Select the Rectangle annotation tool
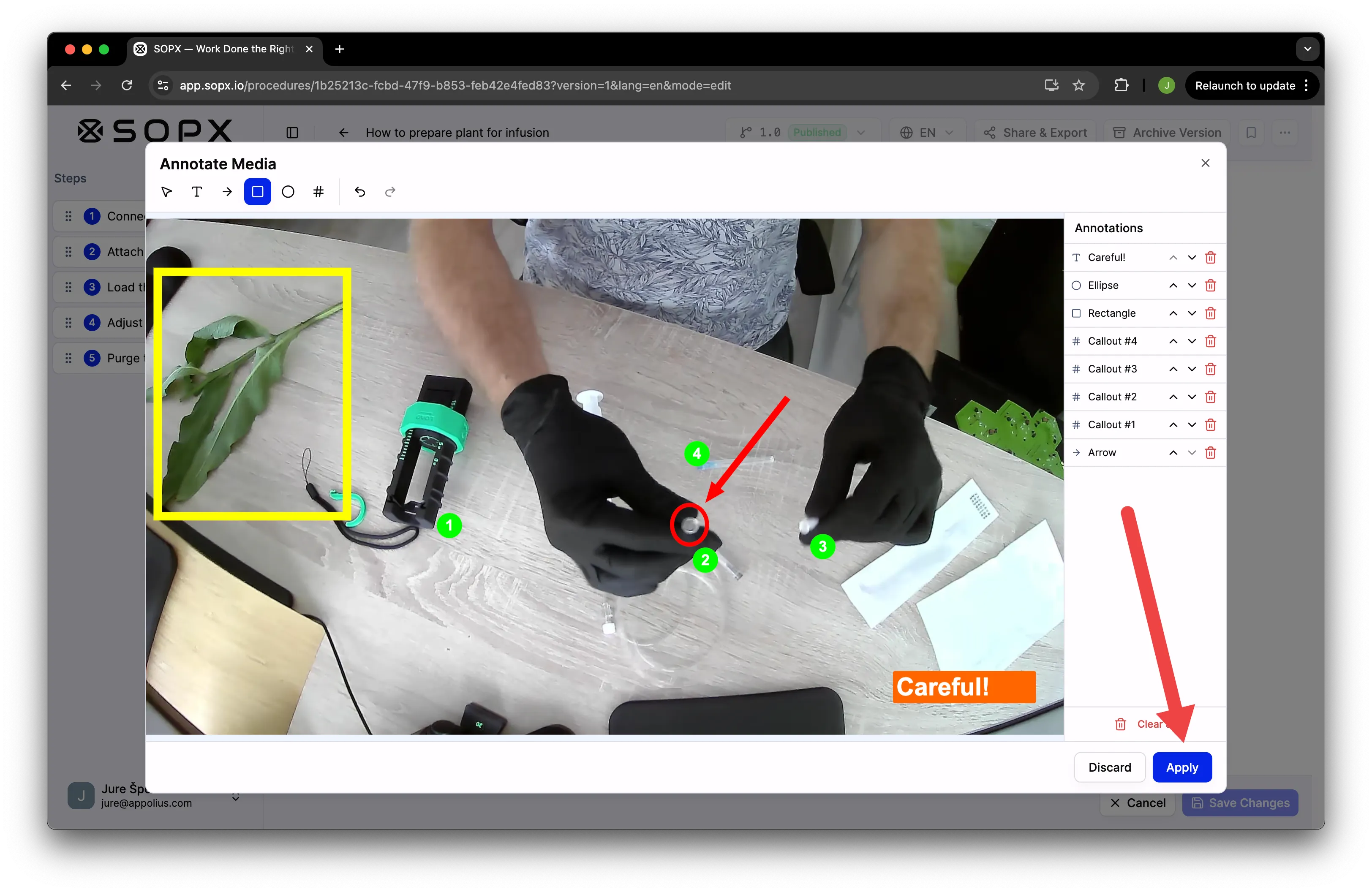Viewport: 1372px width, 892px height. tap(258, 192)
